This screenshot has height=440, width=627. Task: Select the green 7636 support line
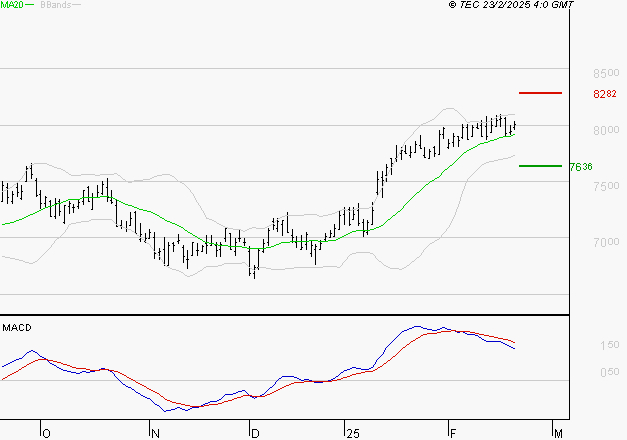pos(540,166)
